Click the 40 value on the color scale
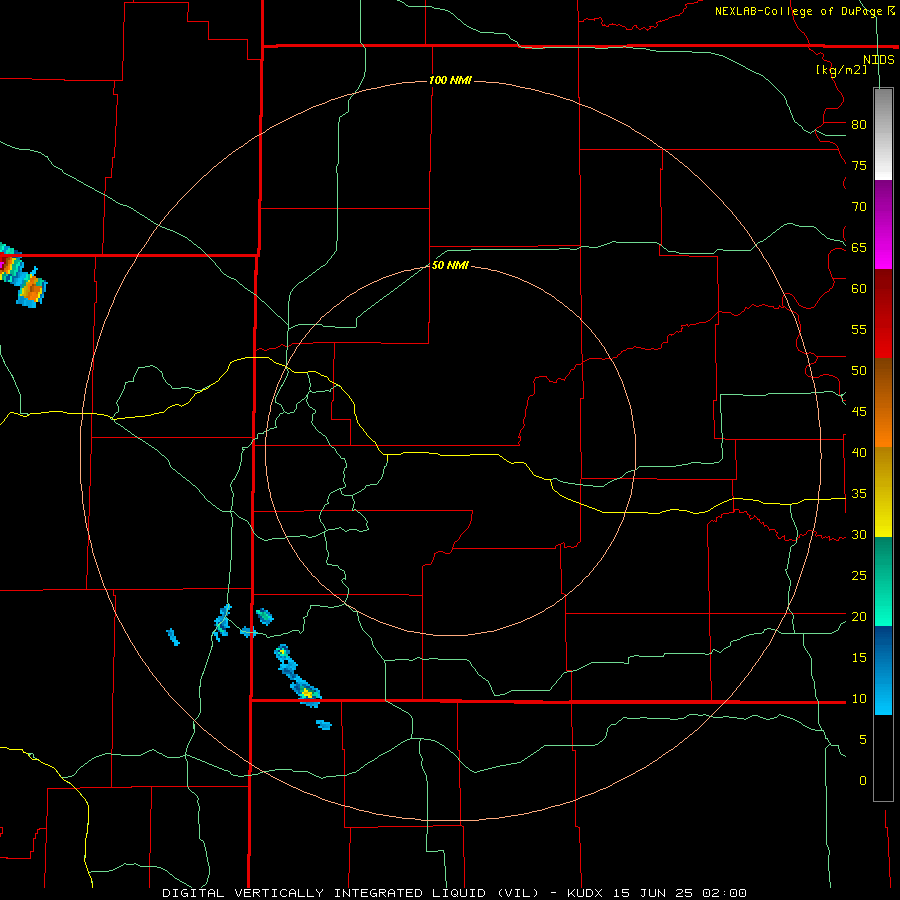This screenshot has height=900, width=900. coord(859,453)
